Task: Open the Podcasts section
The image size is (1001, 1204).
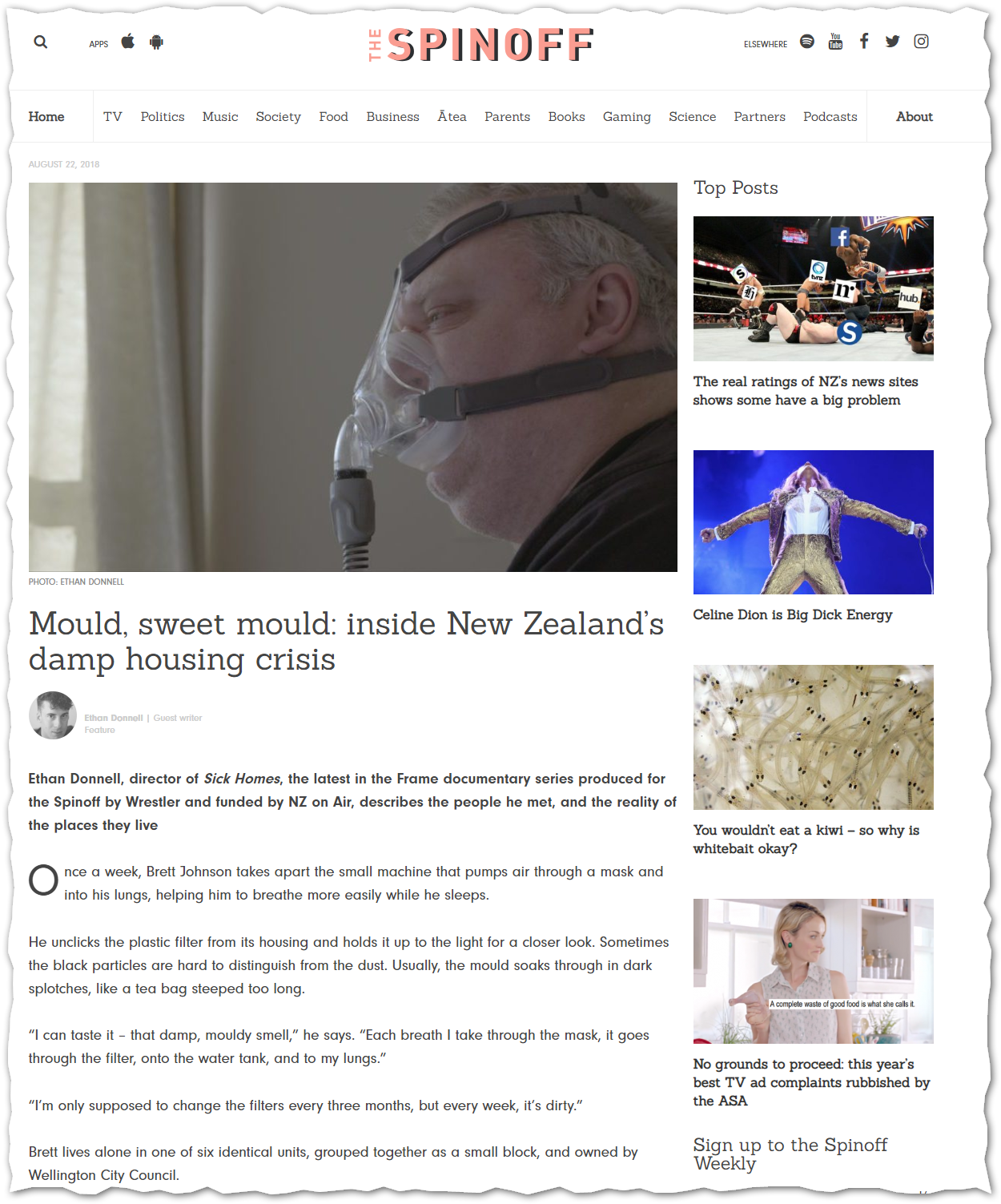Action: 830,117
